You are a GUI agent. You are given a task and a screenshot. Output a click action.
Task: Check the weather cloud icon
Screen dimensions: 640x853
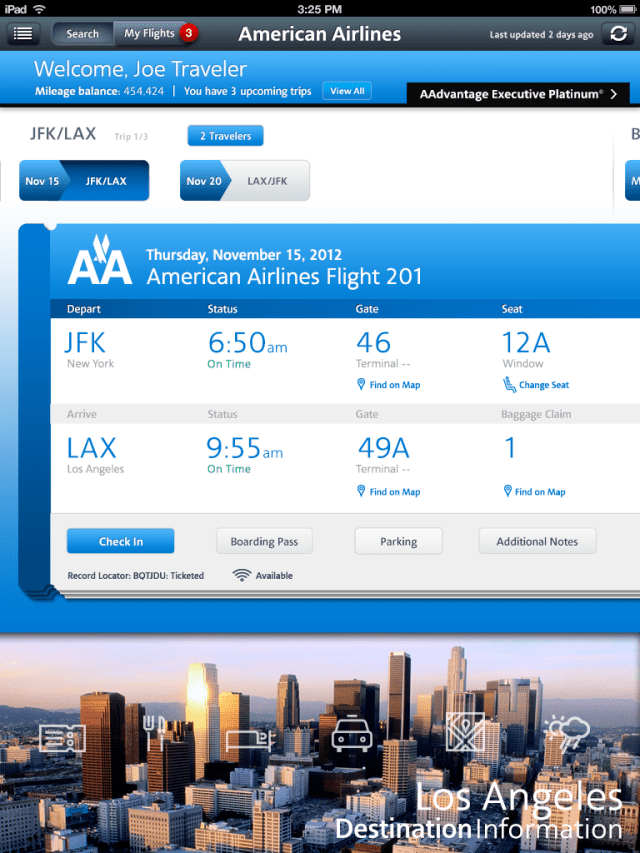[567, 733]
